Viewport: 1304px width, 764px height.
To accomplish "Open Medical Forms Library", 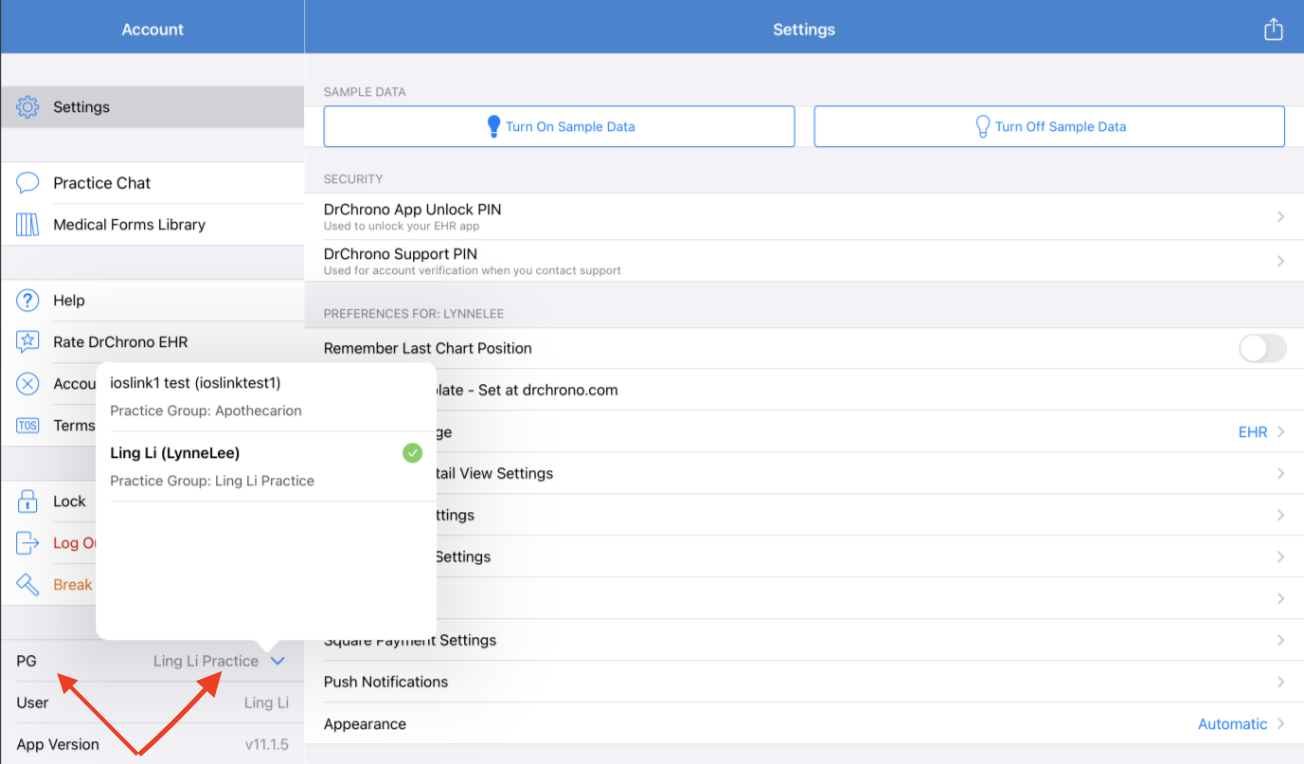I will (x=152, y=225).
